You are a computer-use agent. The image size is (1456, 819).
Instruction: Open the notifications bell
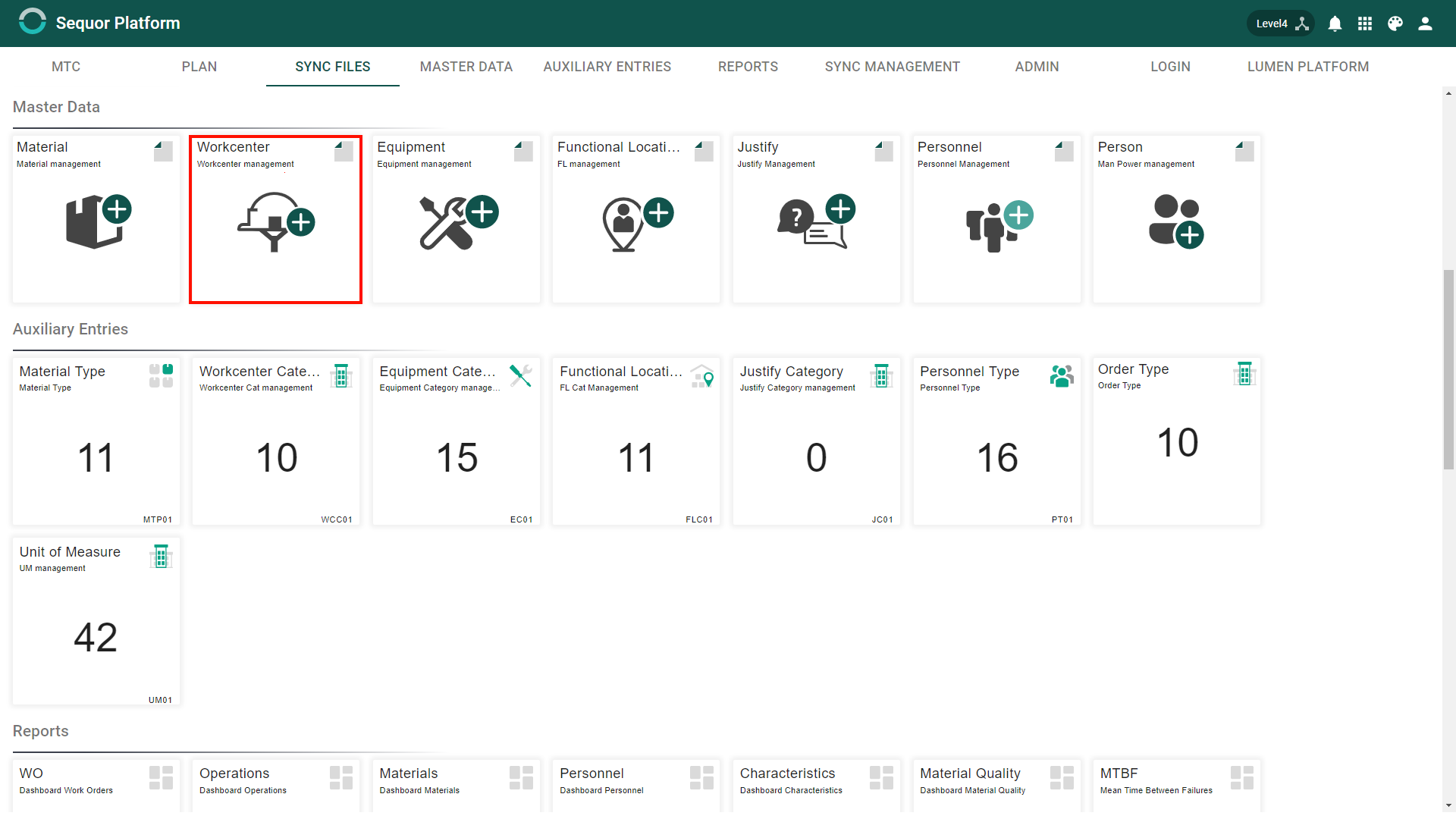coord(1335,24)
